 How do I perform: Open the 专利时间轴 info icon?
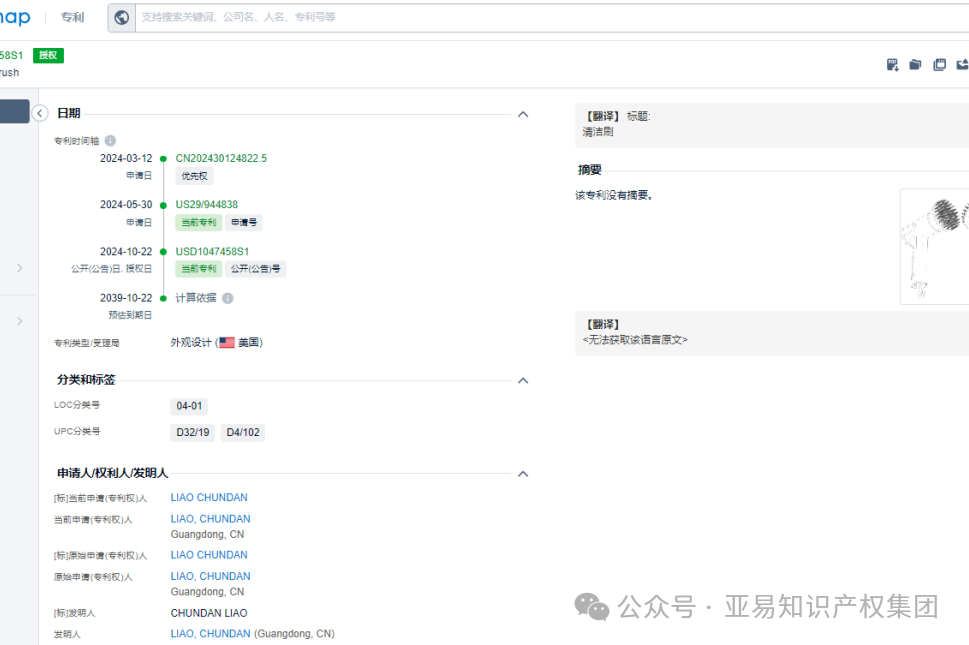[110, 140]
